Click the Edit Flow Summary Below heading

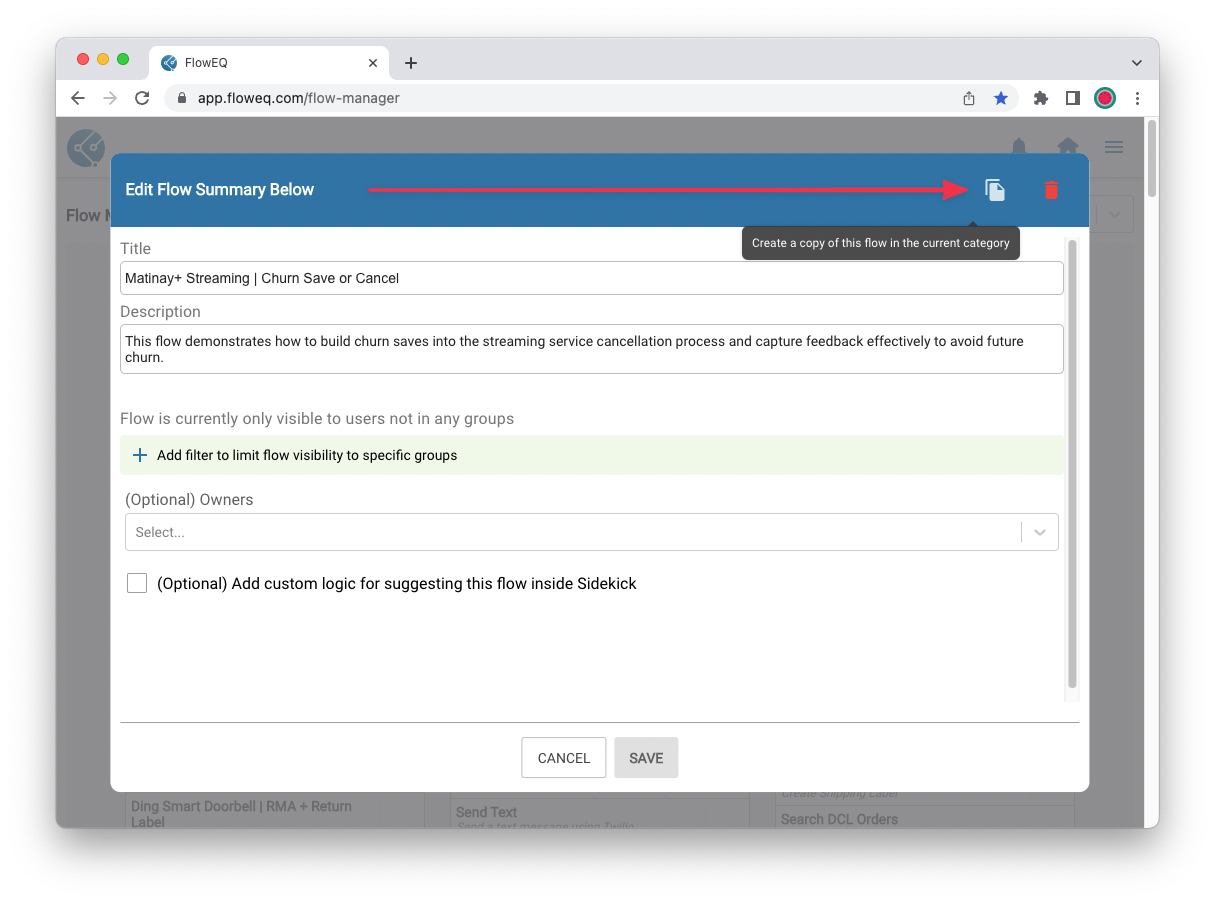tap(220, 190)
